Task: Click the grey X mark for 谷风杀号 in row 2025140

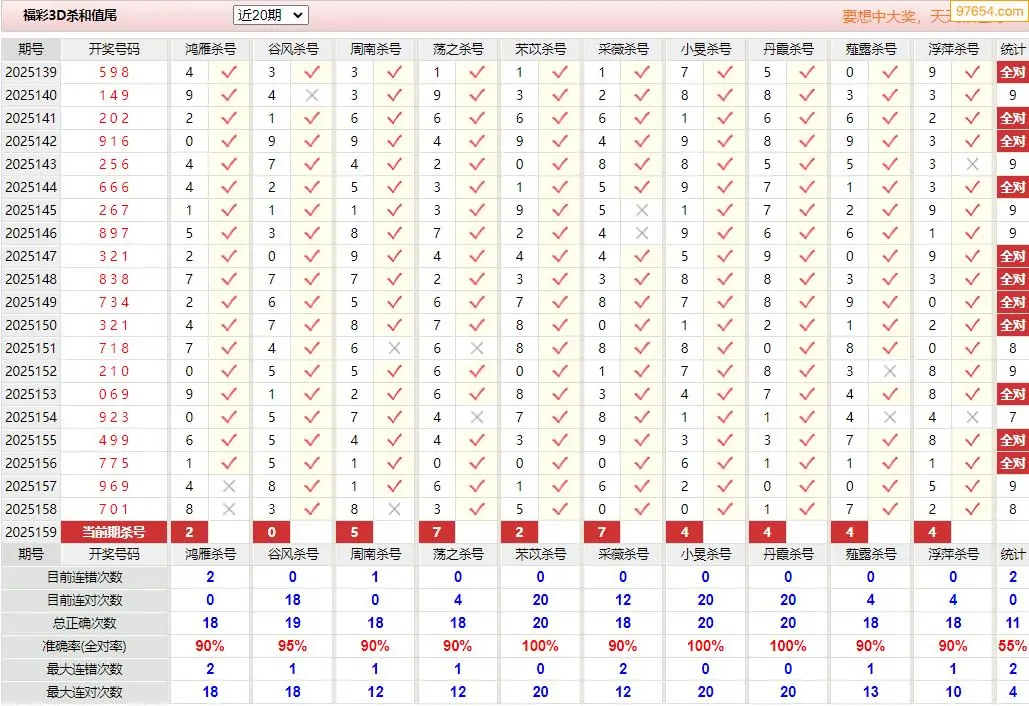Action: point(312,95)
